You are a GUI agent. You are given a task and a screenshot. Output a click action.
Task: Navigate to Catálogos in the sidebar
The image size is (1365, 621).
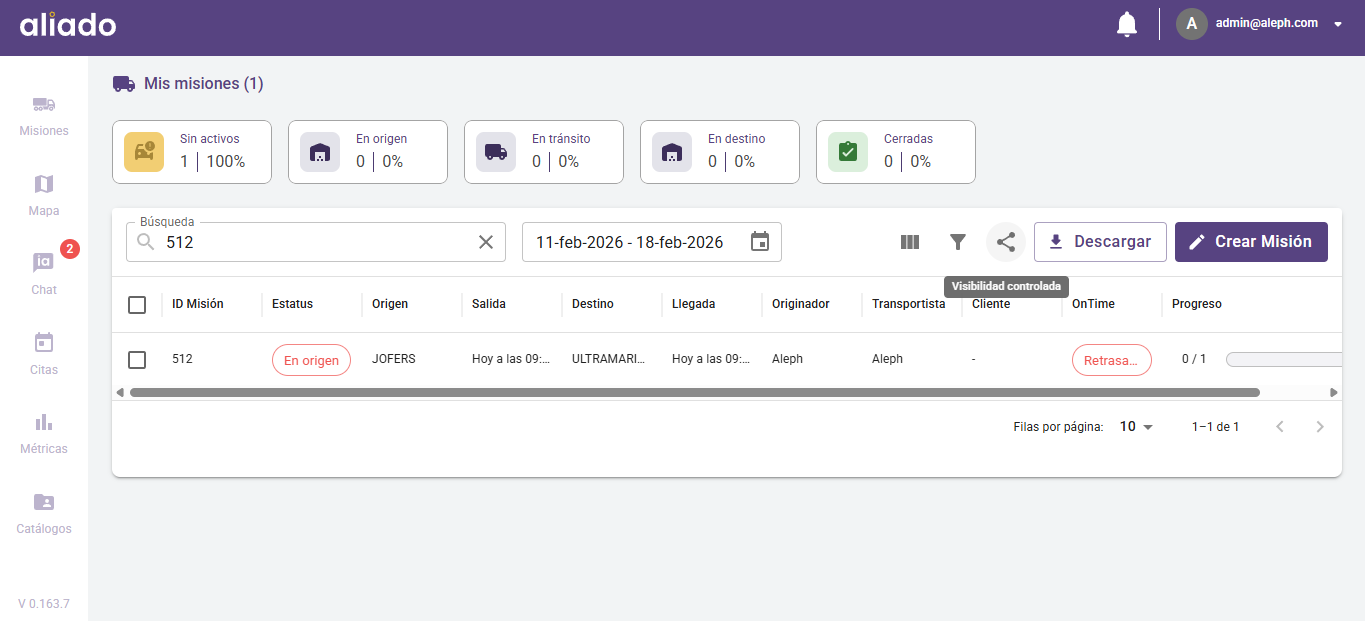tap(44, 512)
